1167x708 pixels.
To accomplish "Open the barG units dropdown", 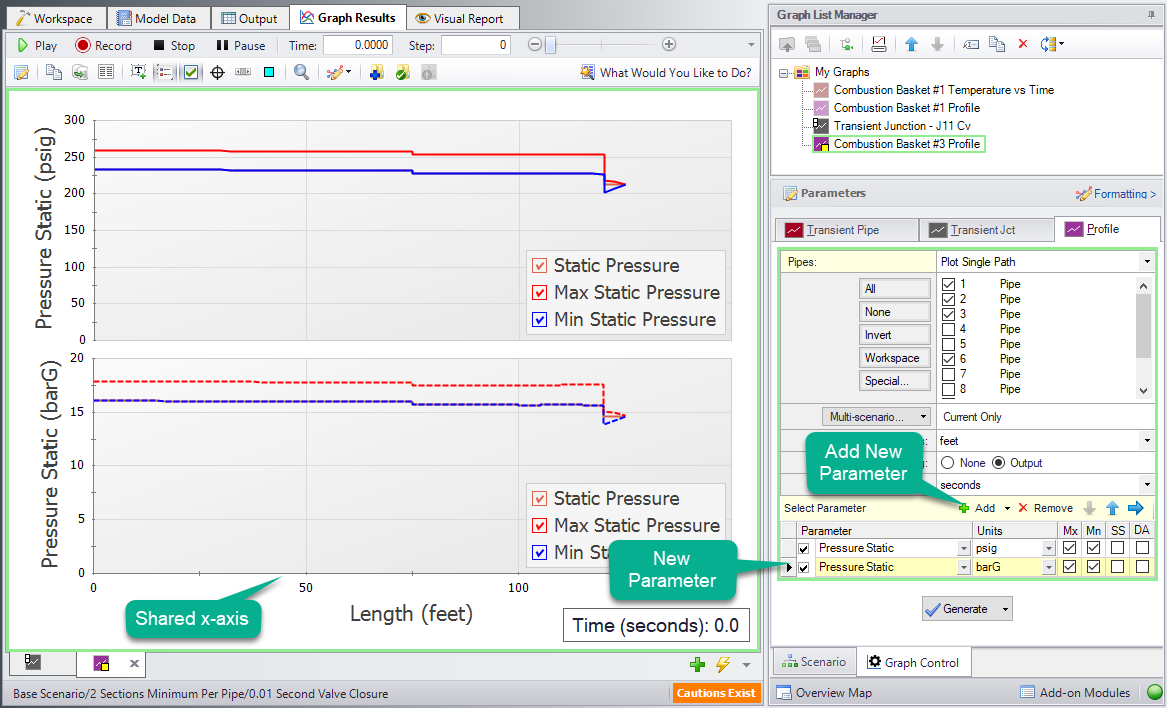I will tap(1049, 568).
